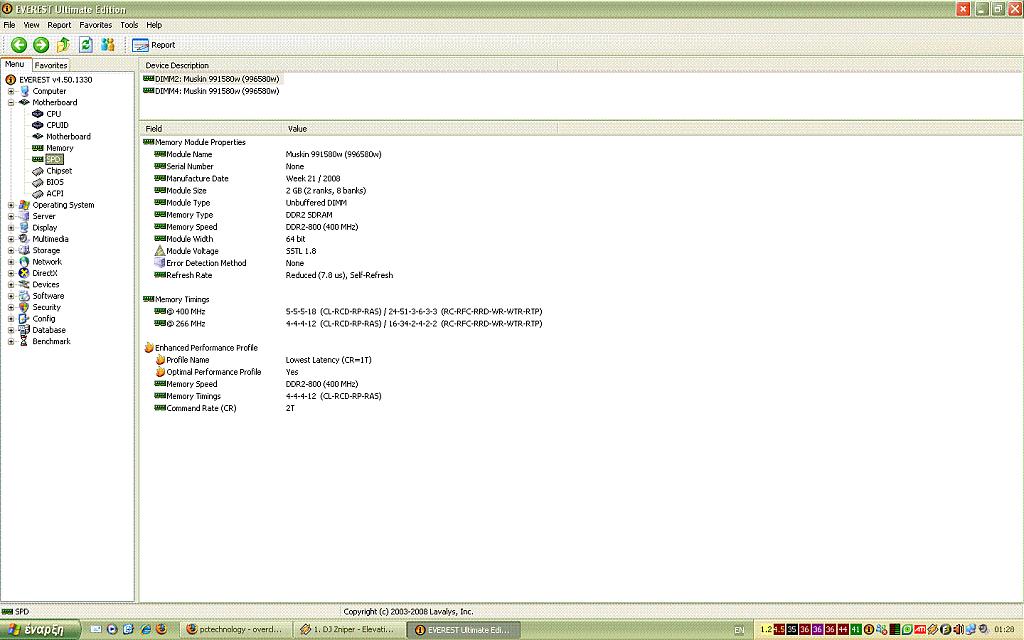Select the Optimal Performance Profile row

227,372
